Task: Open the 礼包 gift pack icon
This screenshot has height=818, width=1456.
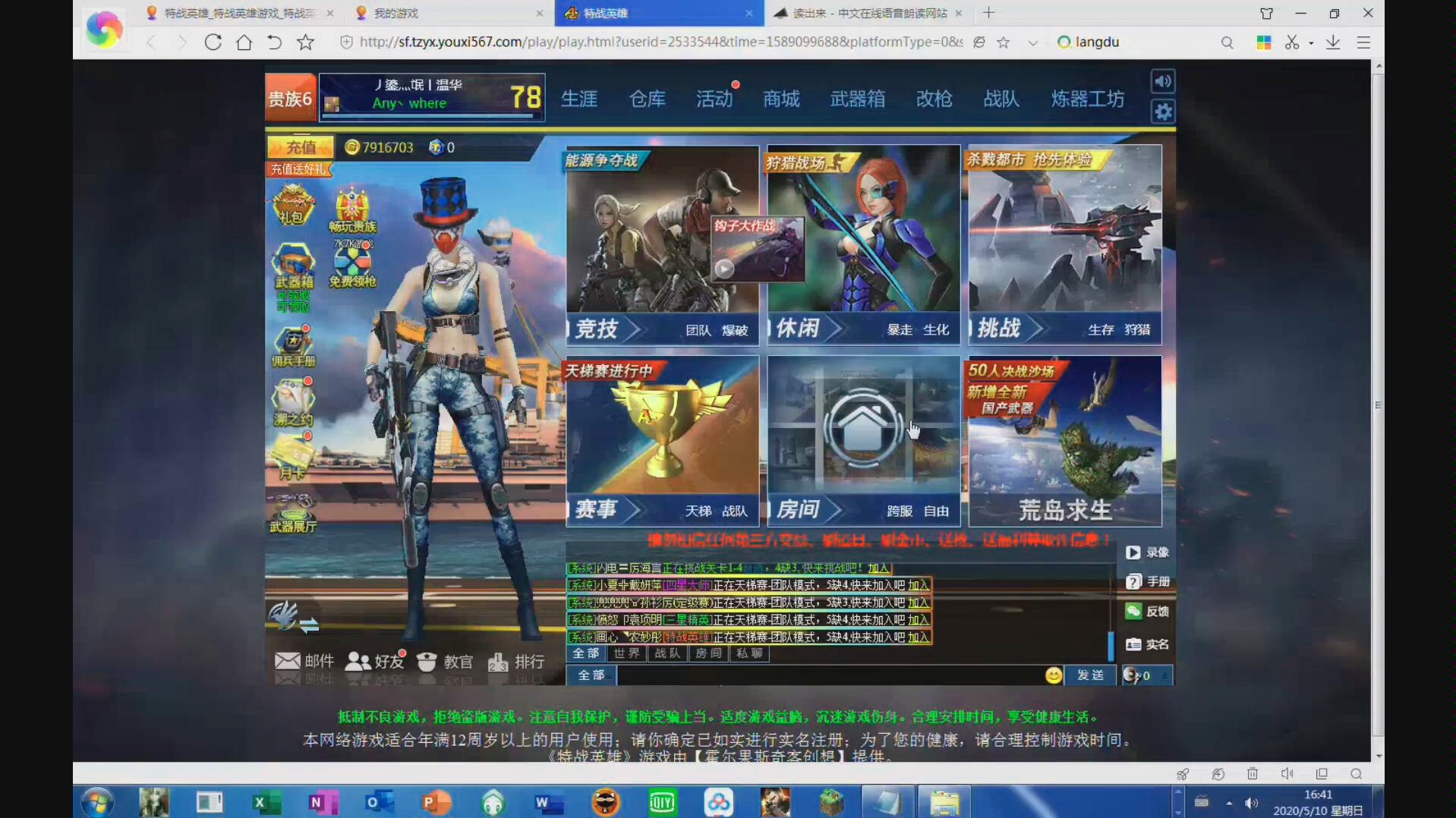Action: (293, 205)
